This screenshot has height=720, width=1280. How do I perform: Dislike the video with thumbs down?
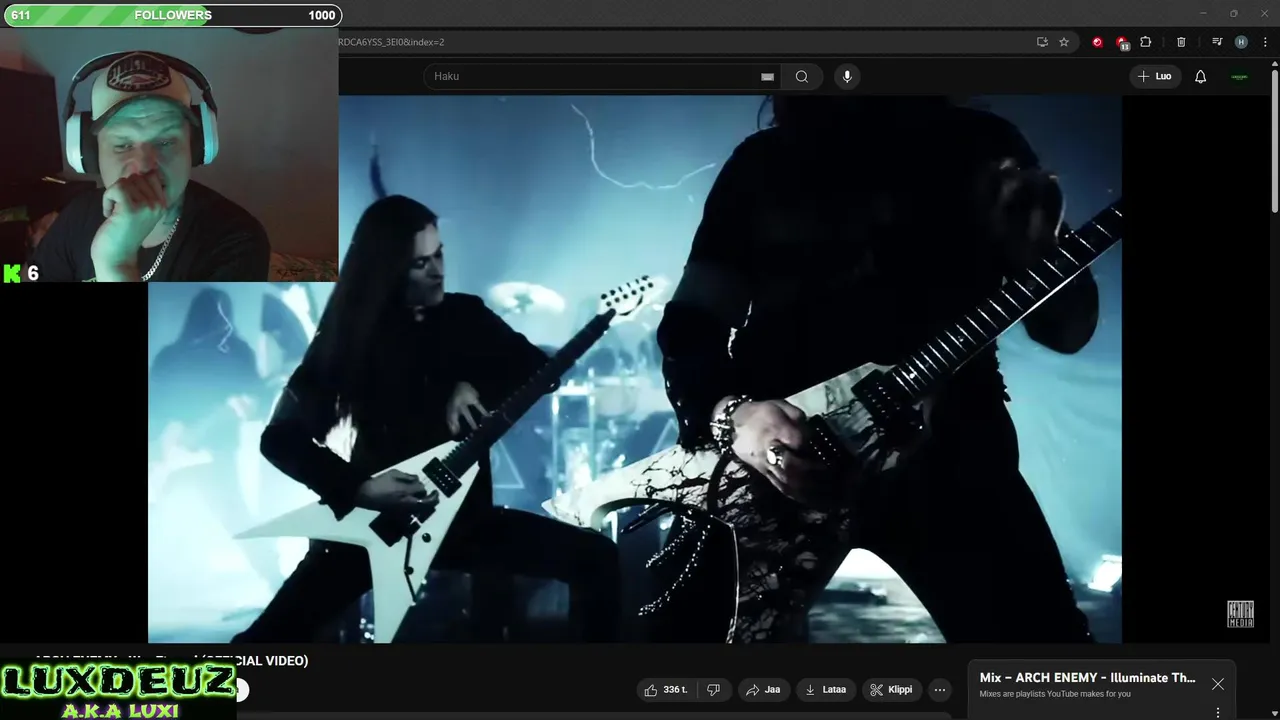pyautogui.click(x=714, y=690)
